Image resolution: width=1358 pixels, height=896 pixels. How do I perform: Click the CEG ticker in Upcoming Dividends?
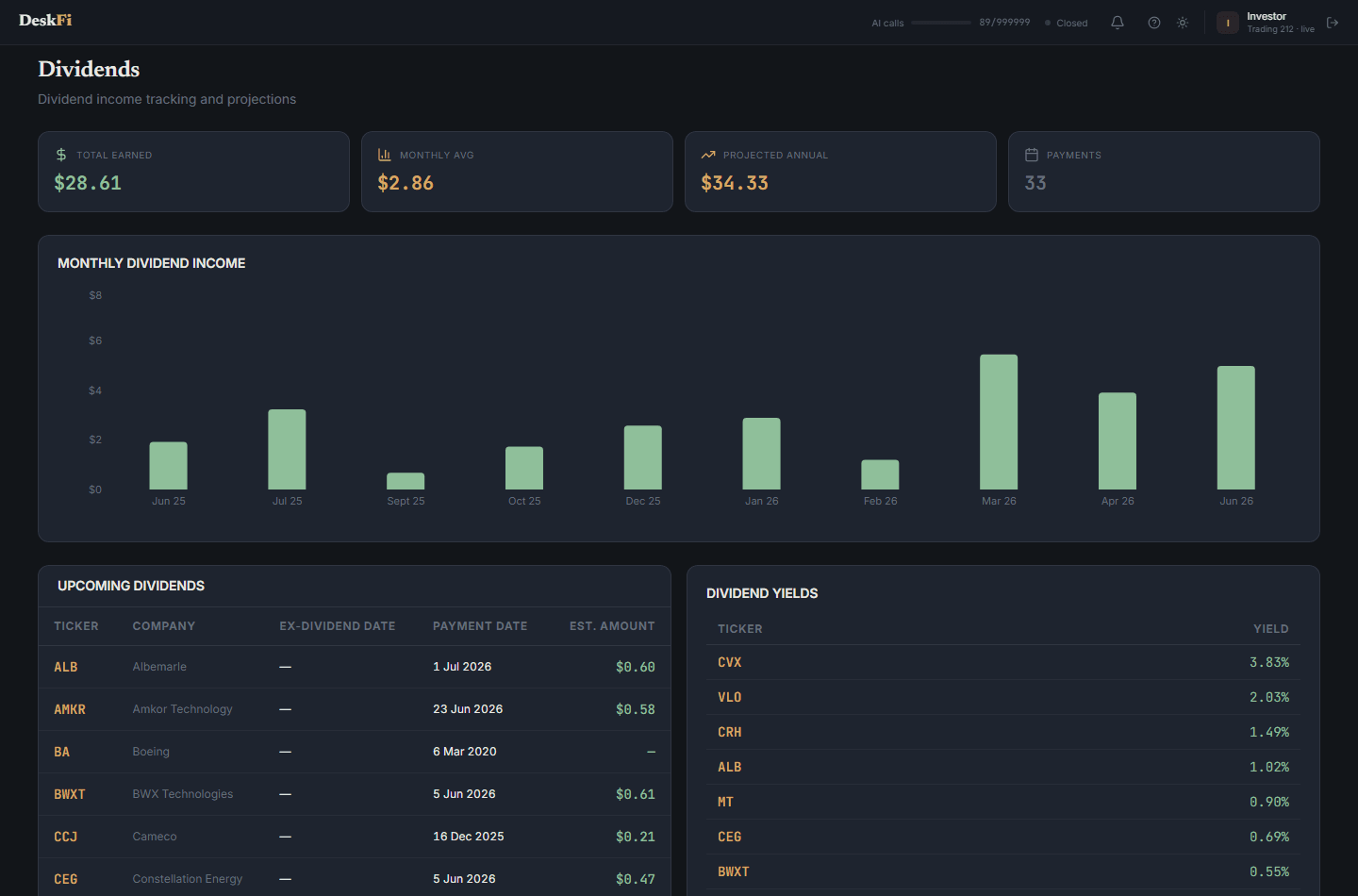pos(66,879)
